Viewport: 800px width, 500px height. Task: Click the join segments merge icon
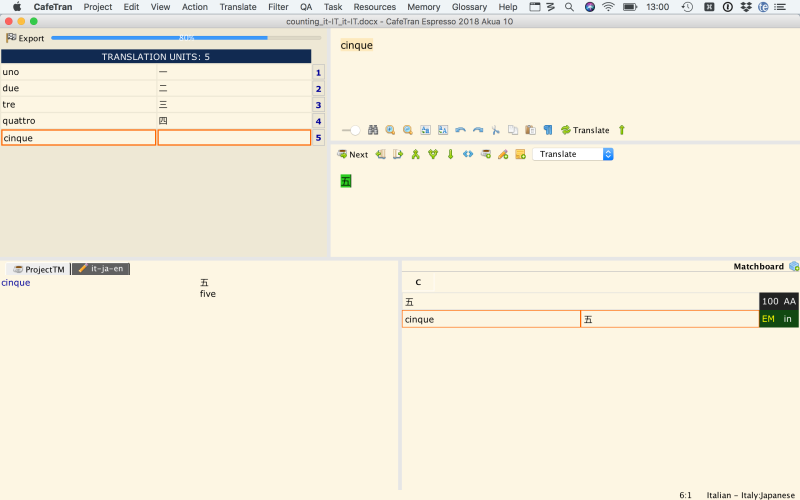415,154
